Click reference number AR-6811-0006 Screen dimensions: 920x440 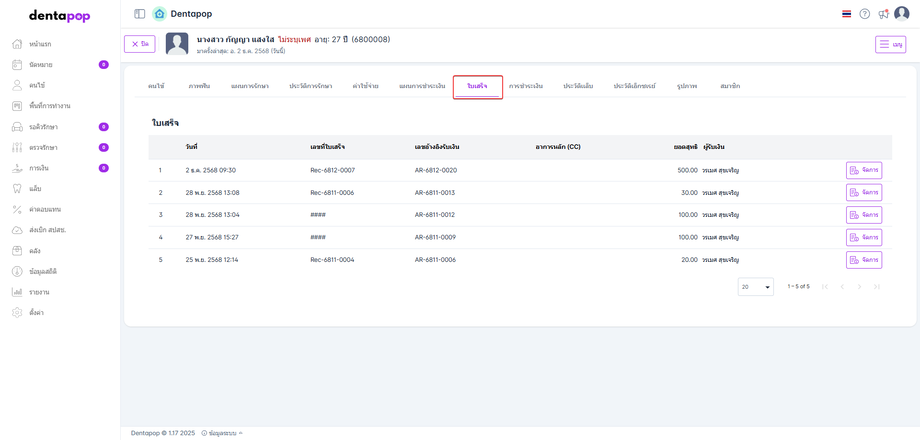tap(435, 260)
